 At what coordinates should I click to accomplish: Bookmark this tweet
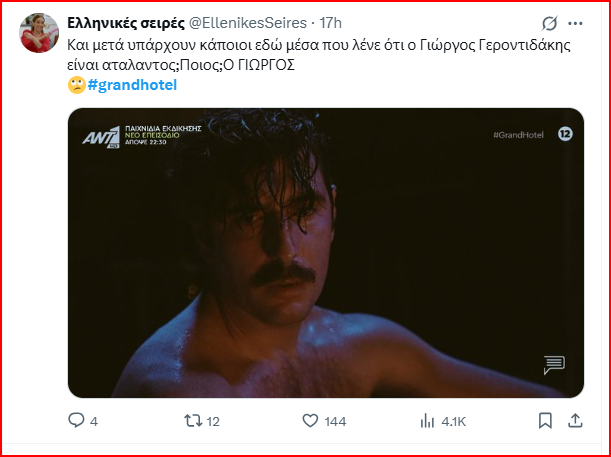[544, 421]
